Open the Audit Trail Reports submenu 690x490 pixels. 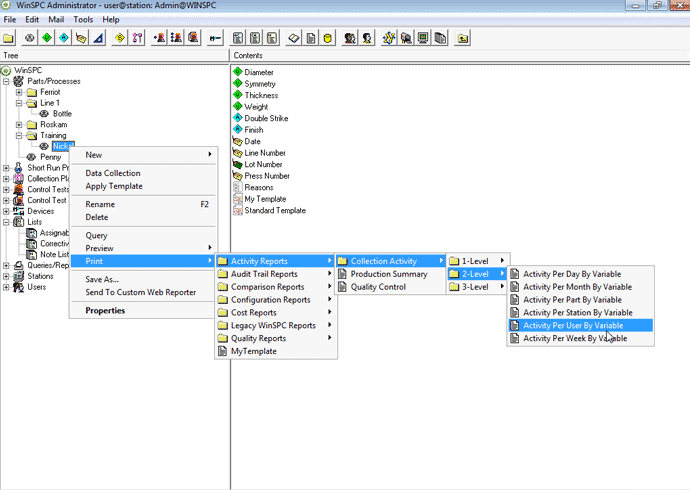(x=264, y=274)
